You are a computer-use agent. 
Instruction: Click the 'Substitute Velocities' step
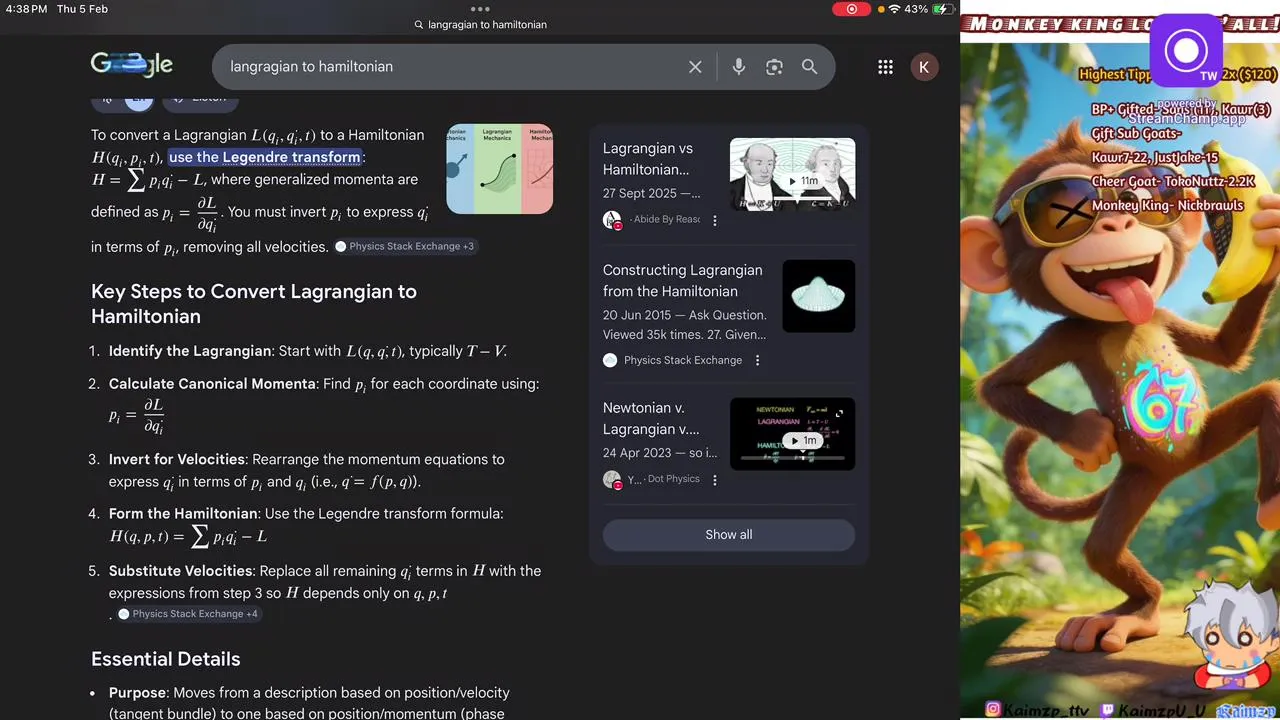181,571
